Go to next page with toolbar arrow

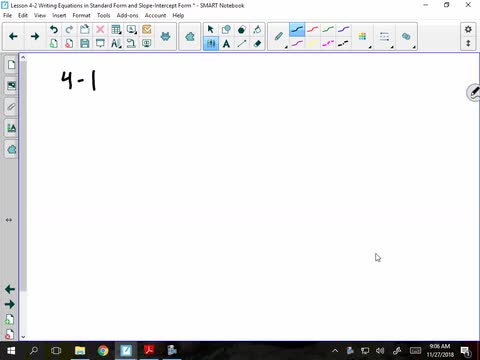(x=35, y=36)
